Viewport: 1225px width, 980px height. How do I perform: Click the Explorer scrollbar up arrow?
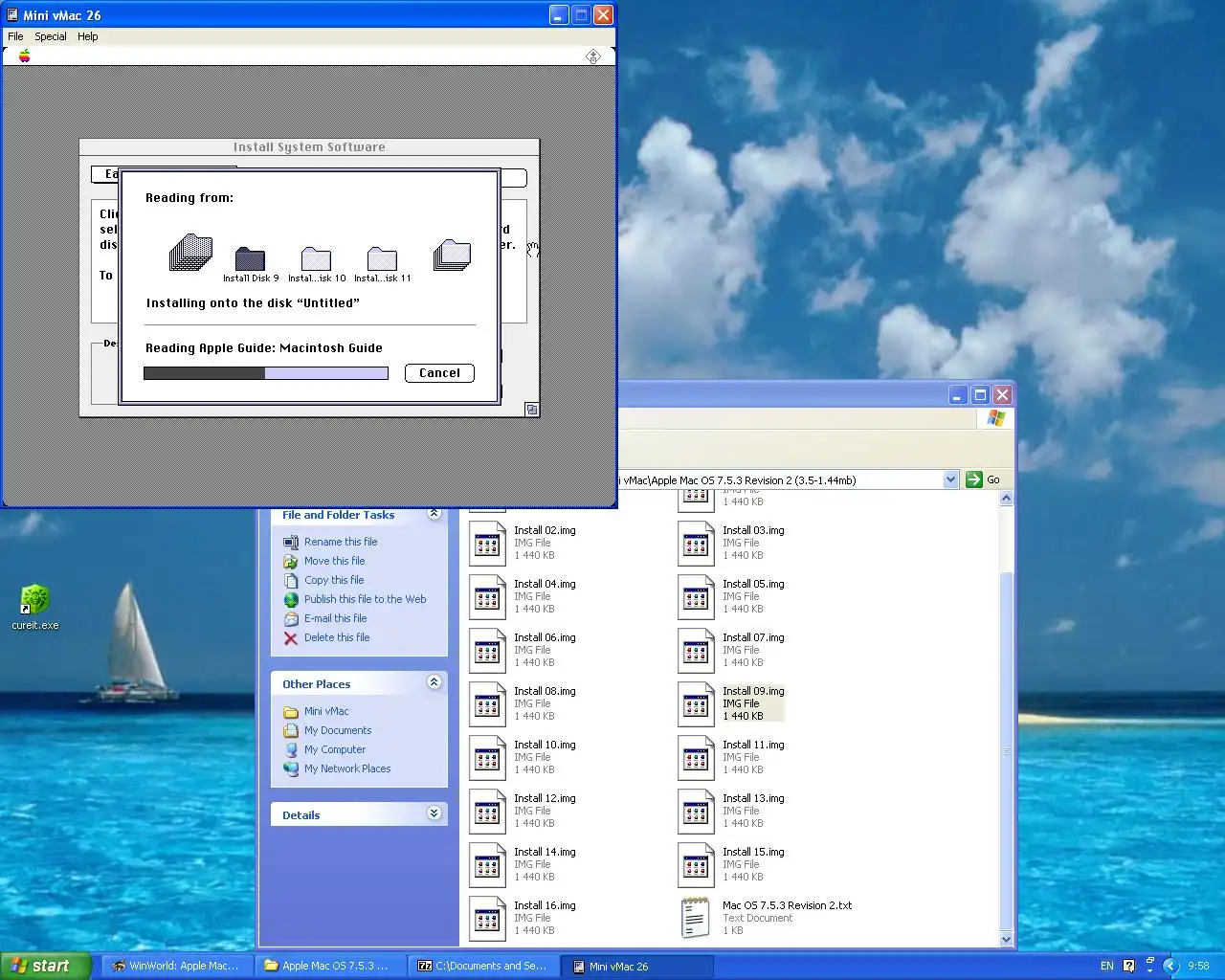[1006, 499]
